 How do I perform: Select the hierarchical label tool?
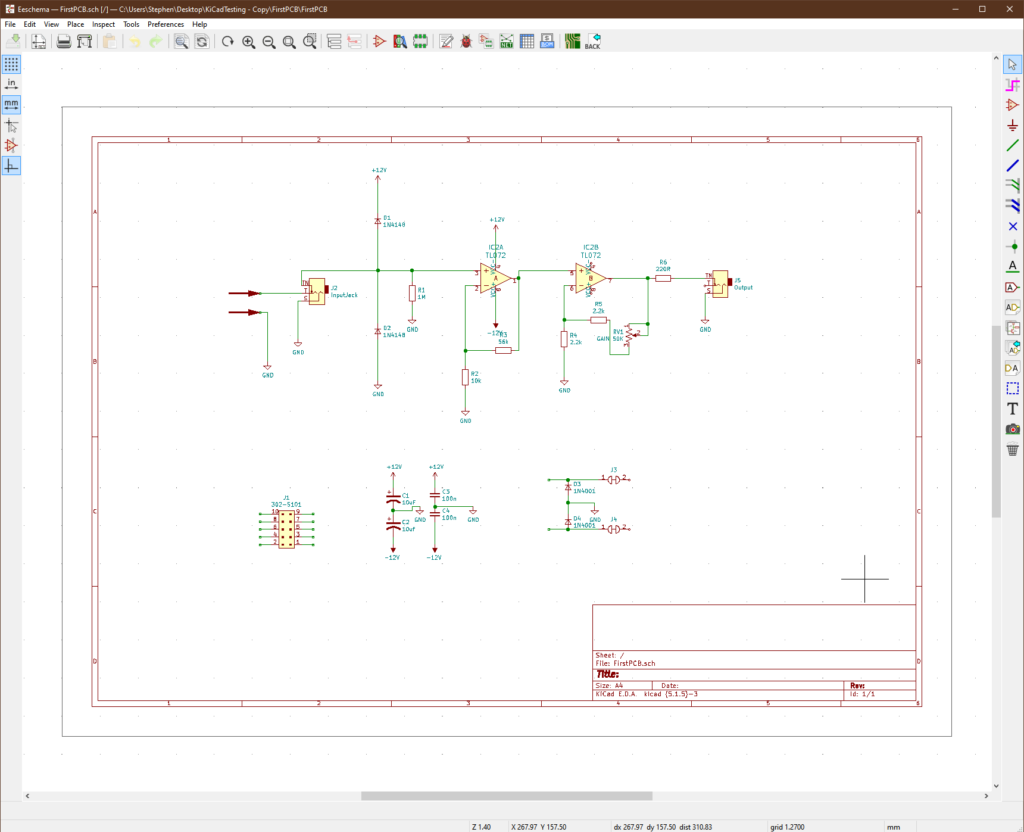click(x=1012, y=307)
